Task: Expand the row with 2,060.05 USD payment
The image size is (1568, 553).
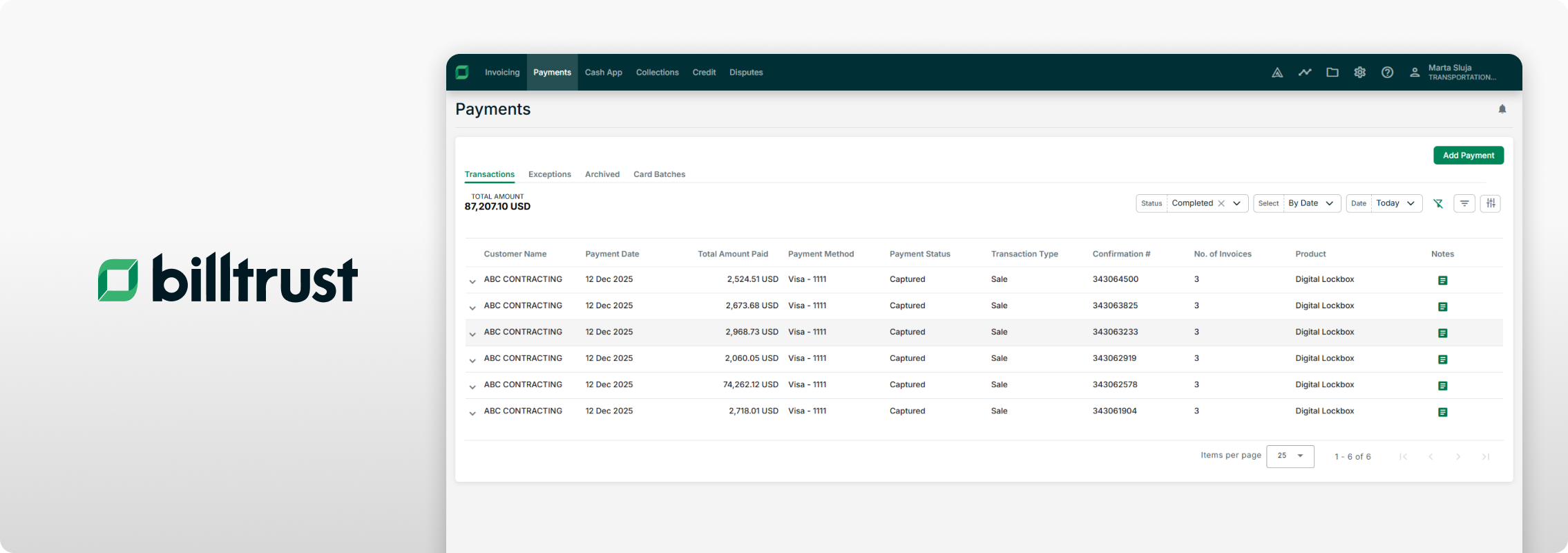Action: point(472,360)
